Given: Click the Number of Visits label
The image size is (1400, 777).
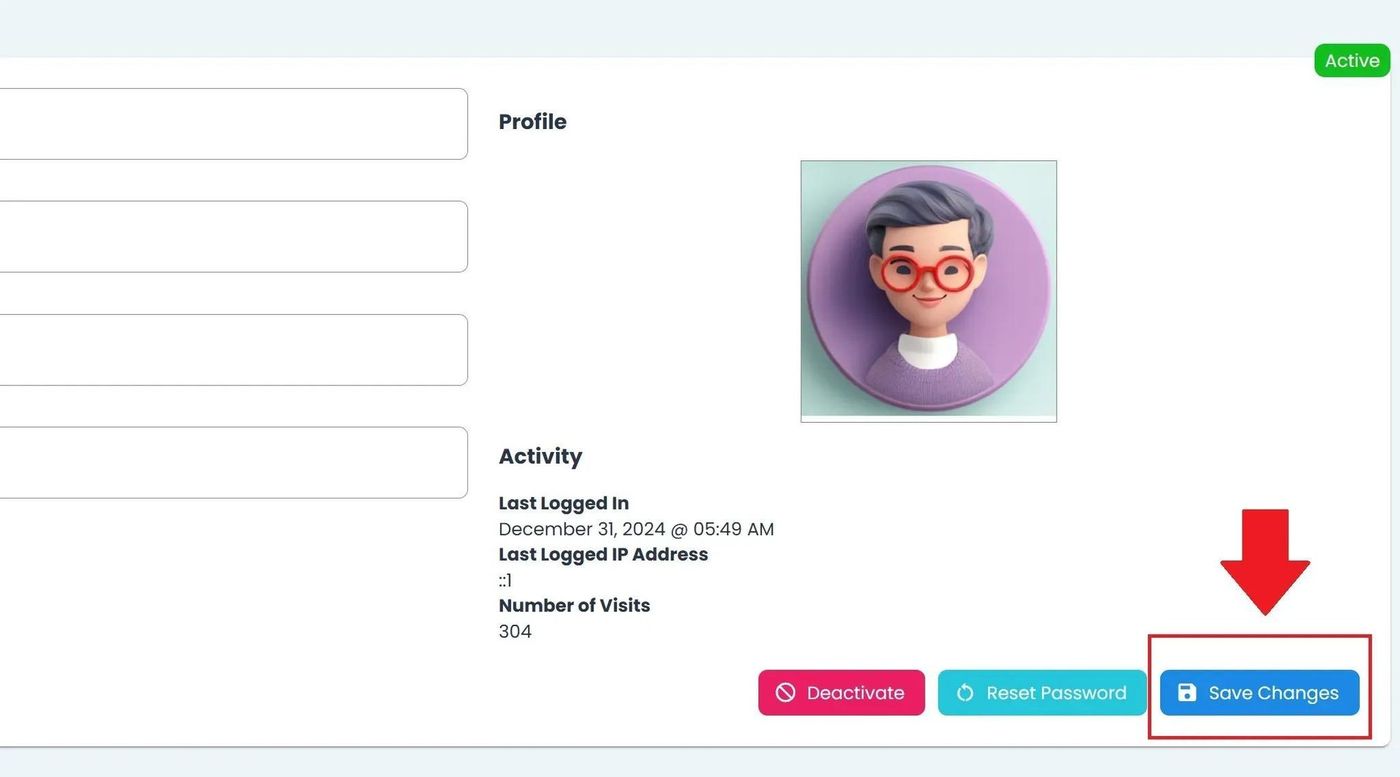Looking at the screenshot, I should 574,605.
